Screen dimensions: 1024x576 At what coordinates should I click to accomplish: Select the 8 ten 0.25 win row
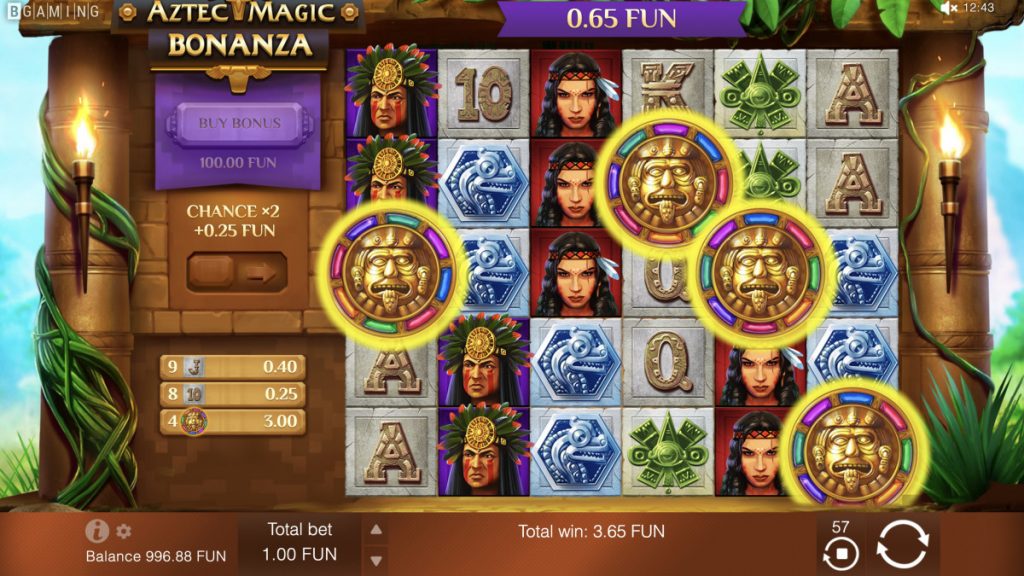click(x=232, y=394)
